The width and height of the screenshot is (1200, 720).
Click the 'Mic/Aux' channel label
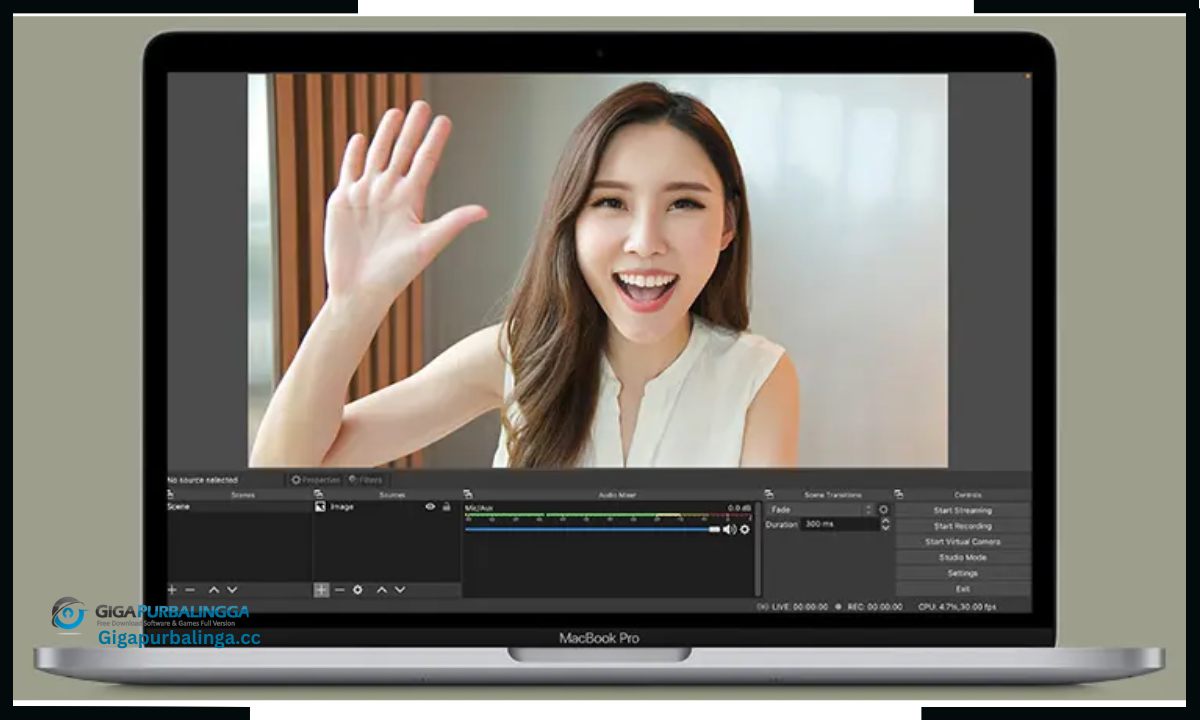tap(478, 508)
